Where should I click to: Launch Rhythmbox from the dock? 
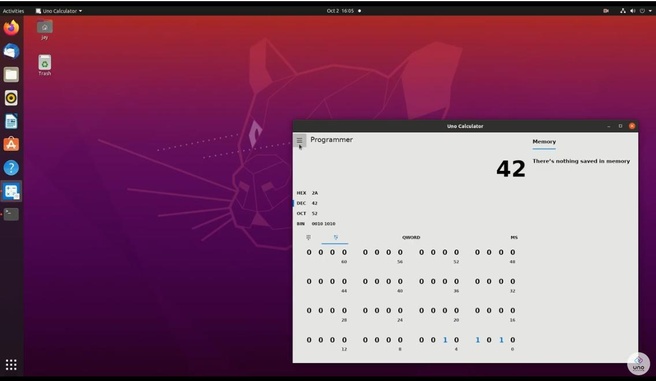11,98
